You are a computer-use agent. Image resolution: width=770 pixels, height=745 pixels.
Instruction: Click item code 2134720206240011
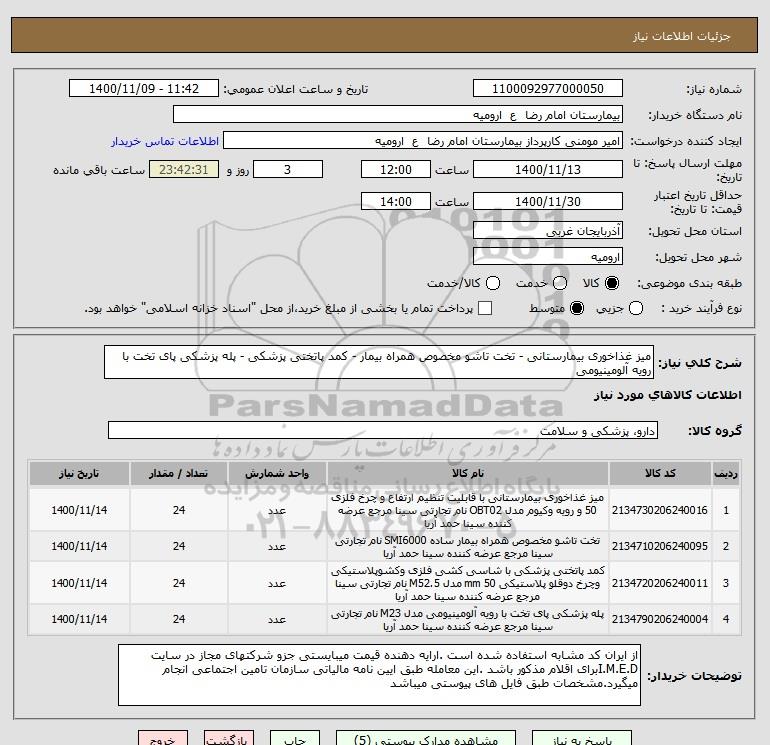[x=660, y=583]
